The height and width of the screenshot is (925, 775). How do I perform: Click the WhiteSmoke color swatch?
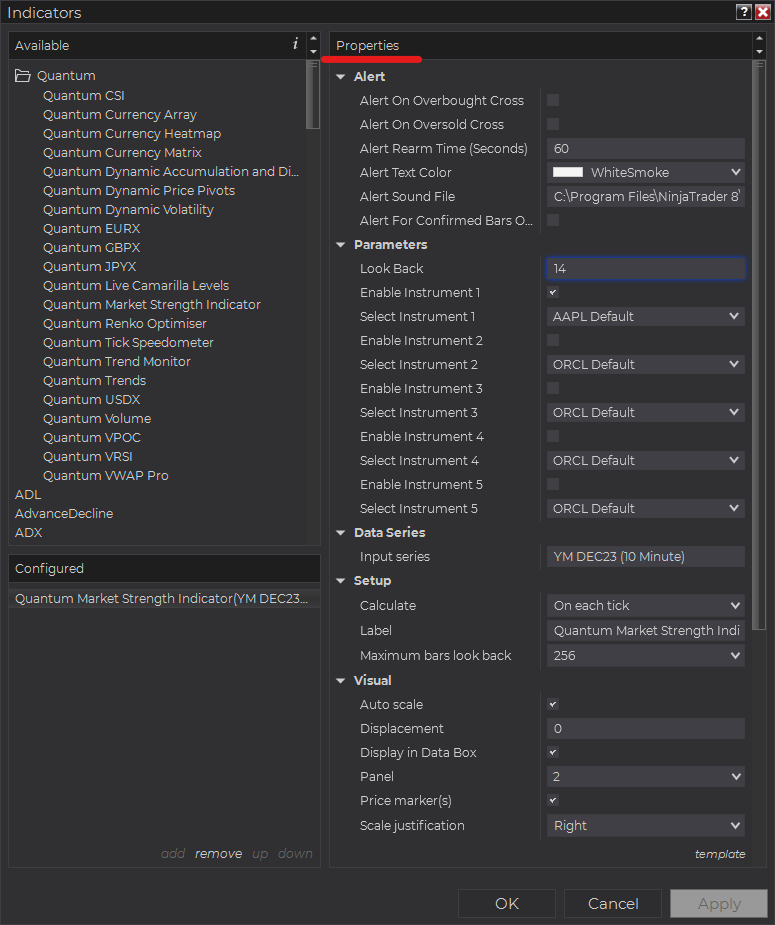(x=567, y=172)
